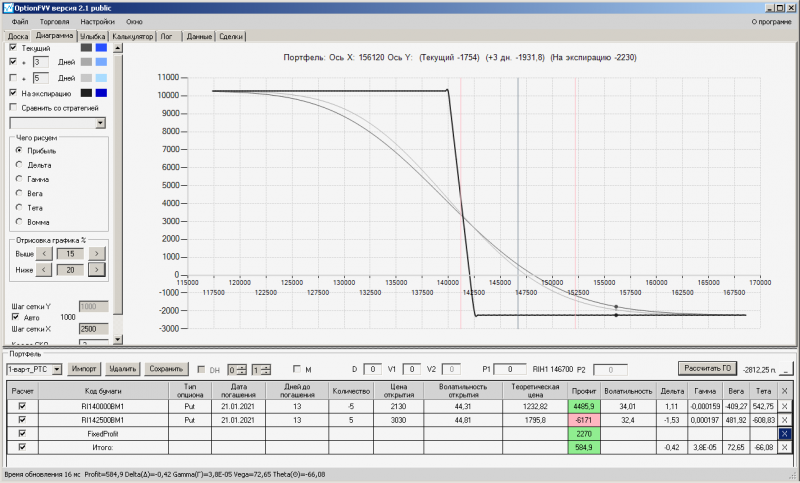Viewport: 800px width, 483px height.
Task: Pick the blue Текущий color swatch
Action: click(101, 47)
